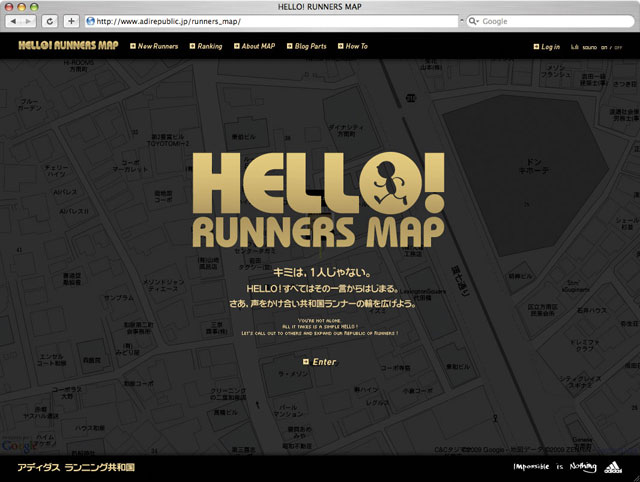This screenshot has height=482, width=640.
Task: Open the Ranking menu item
Action: [206, 46]
